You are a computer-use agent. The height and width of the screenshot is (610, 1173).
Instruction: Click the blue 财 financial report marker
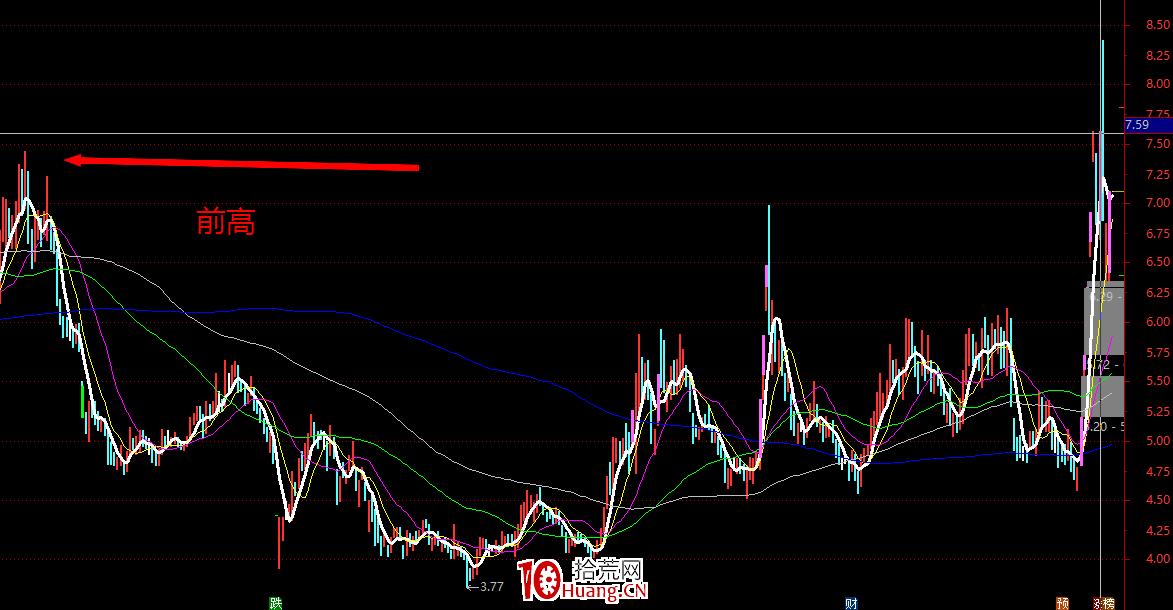[851, 603]
